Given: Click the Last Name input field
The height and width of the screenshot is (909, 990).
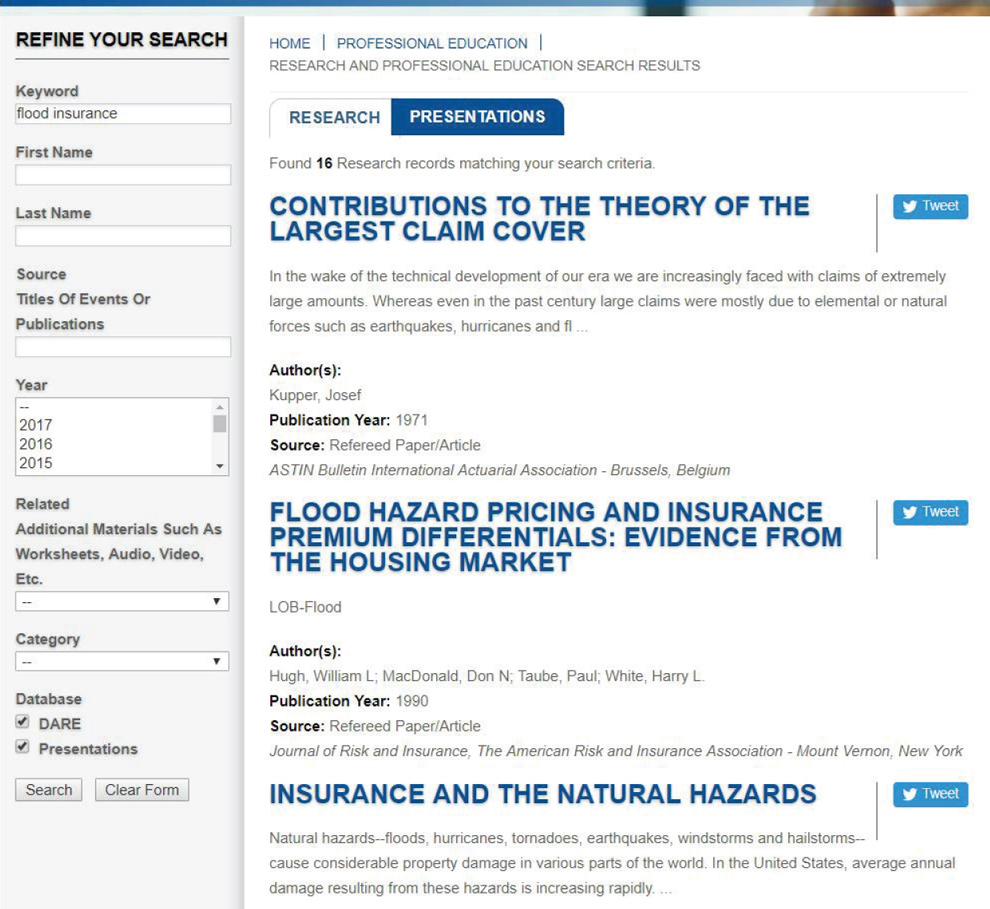Looking at the screenshot, I should [122, 235].
